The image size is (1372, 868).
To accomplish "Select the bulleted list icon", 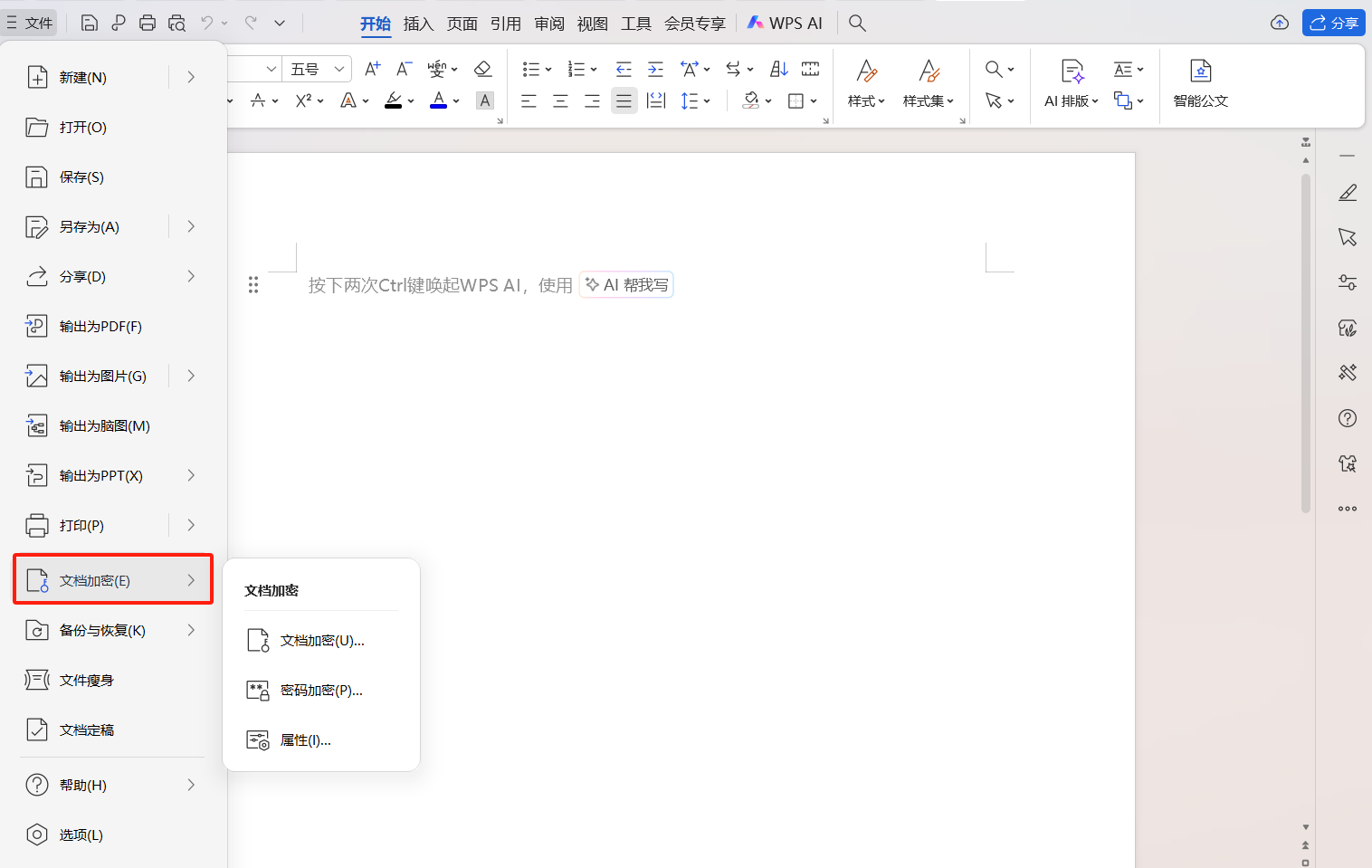I will (533, 69).
